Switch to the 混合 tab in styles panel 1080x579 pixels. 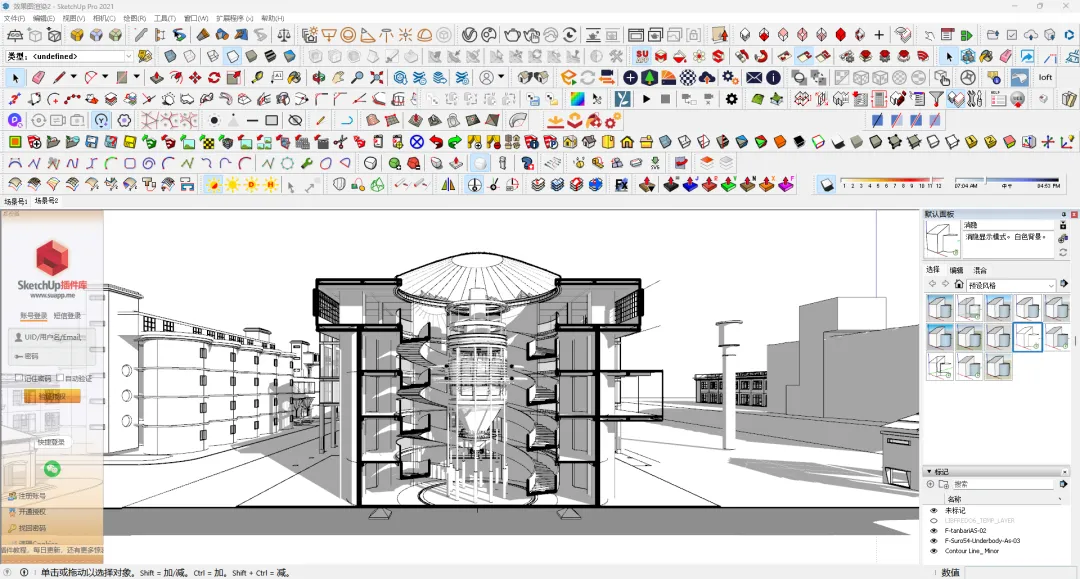pyautogui.click(x=980, y=270)
